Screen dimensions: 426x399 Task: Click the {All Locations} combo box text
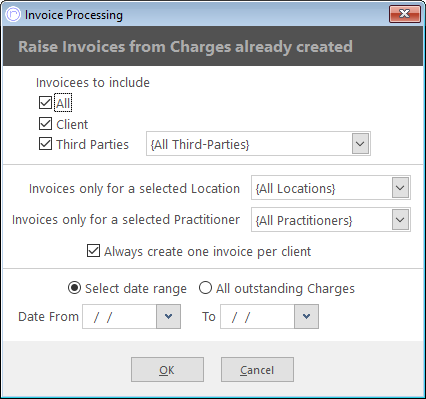point(295,189)
